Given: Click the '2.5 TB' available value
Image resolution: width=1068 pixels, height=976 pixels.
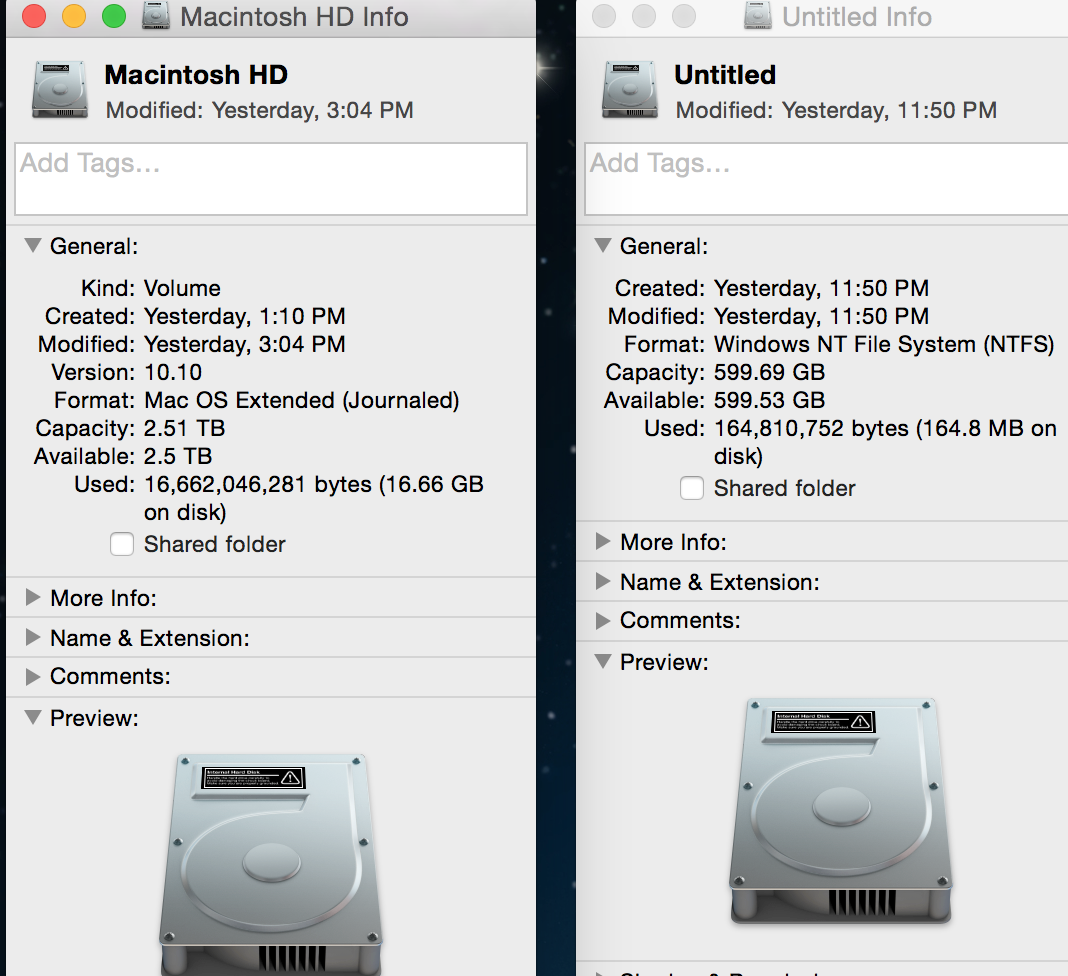Looking at the screenshot, I should [178, 456].
